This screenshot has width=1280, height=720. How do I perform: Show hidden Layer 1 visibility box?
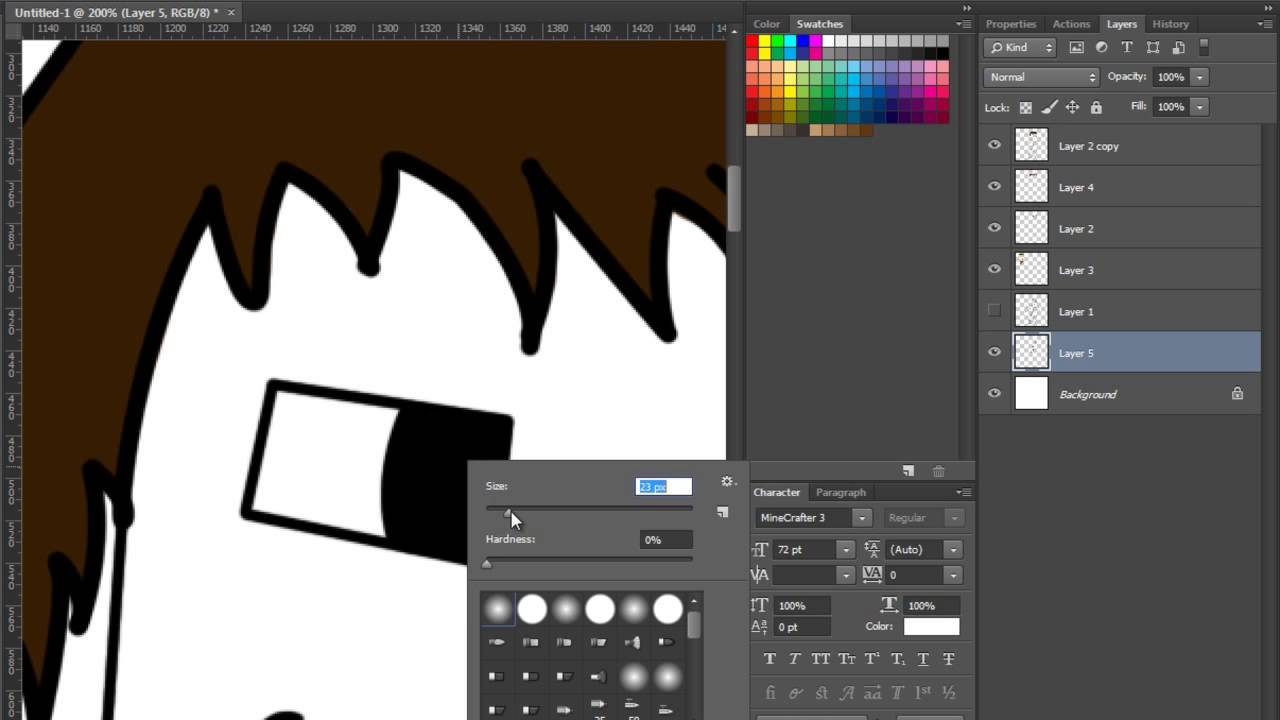994,310
